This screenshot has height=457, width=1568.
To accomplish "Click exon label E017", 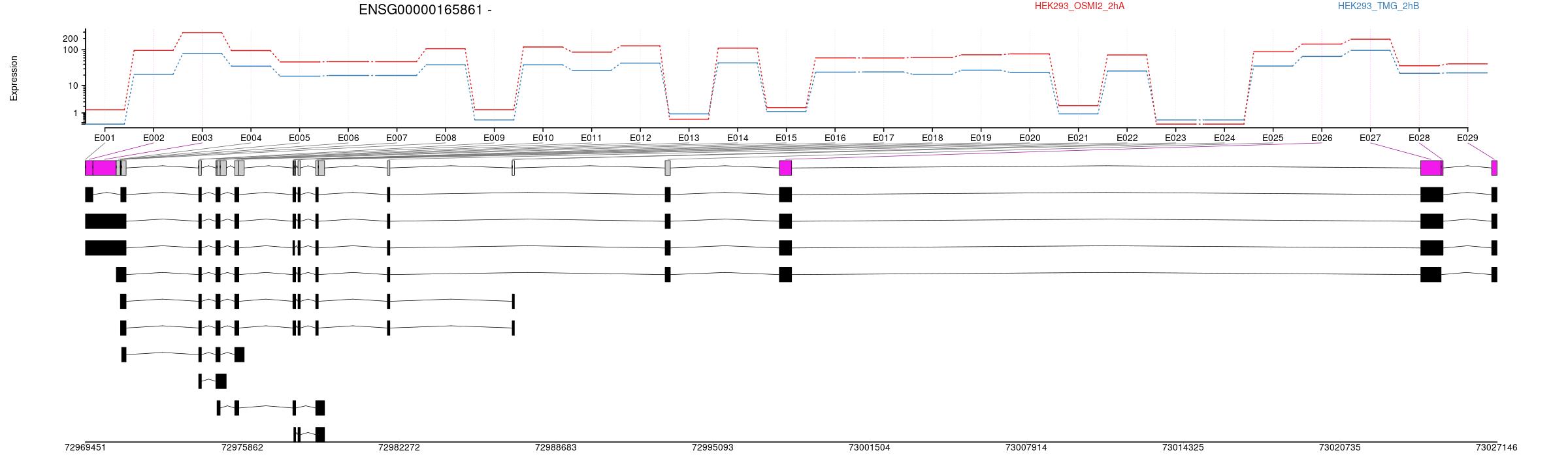I will point(883,138).
